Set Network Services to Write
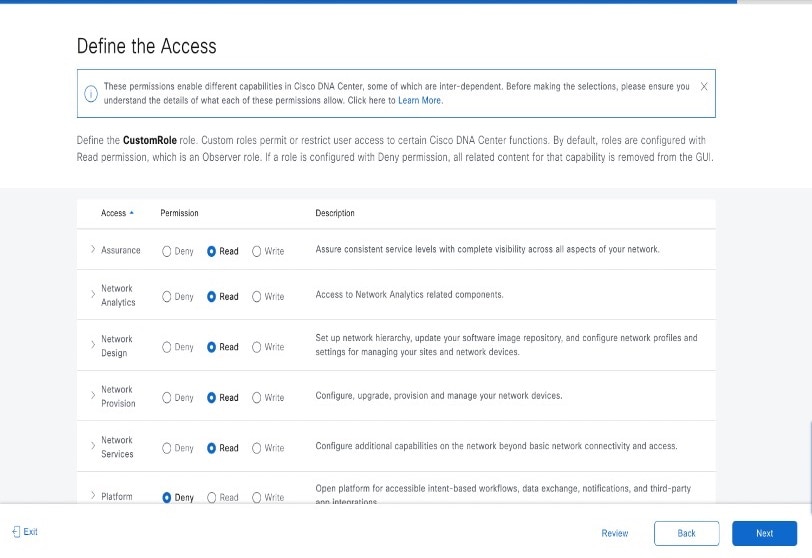 256,448
